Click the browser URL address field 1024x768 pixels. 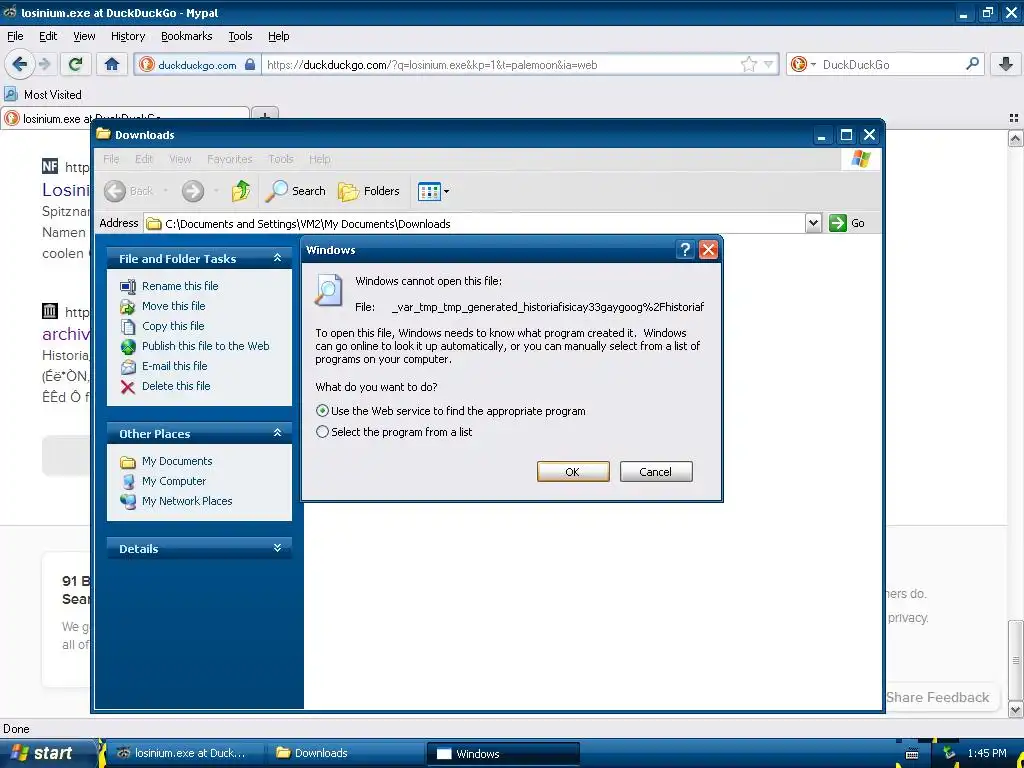point(500,64)
